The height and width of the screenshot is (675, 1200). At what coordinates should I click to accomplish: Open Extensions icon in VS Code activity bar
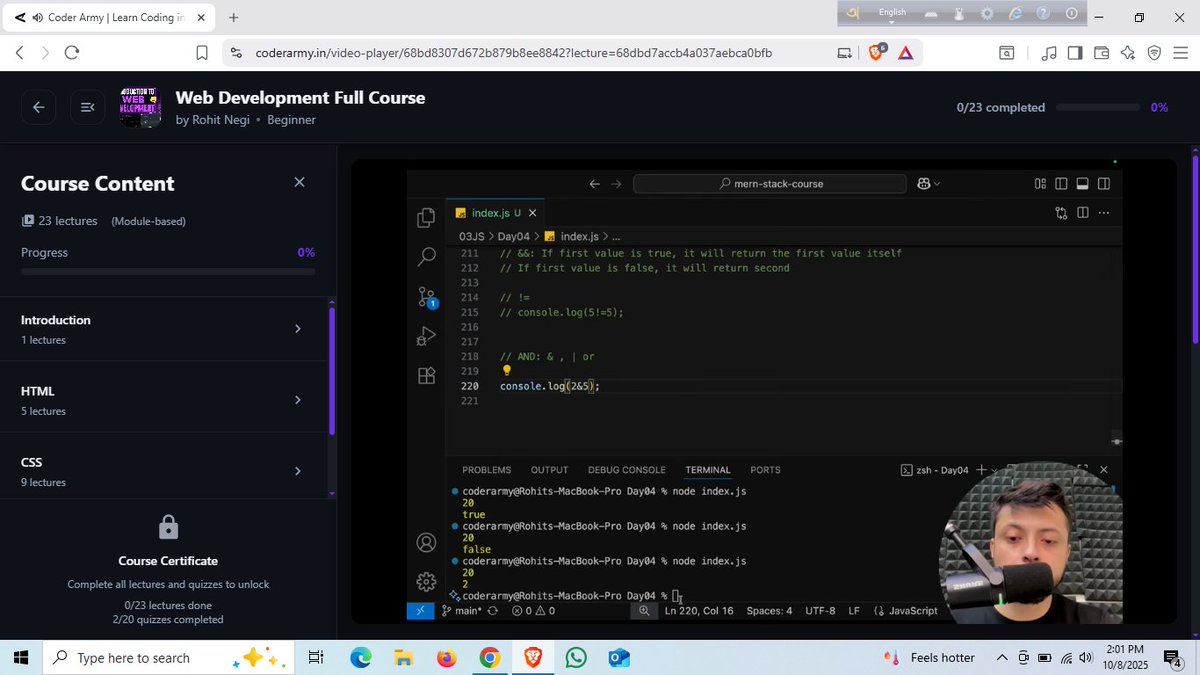426,376
